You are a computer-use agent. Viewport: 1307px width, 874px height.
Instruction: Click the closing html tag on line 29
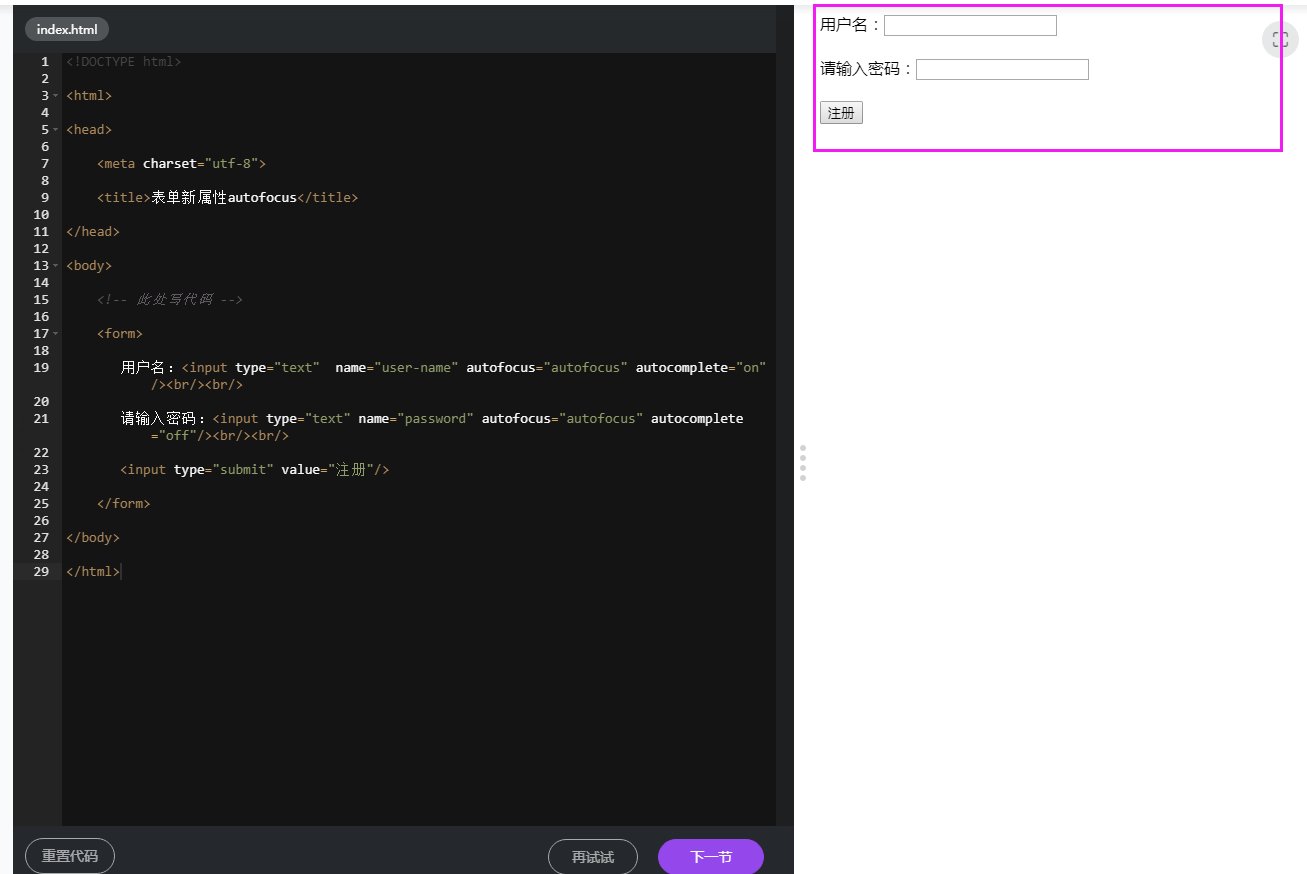tap(93, 572)
